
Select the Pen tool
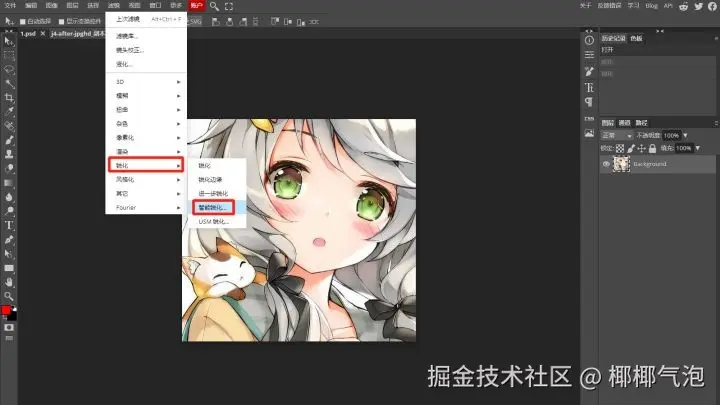(9, 240)
